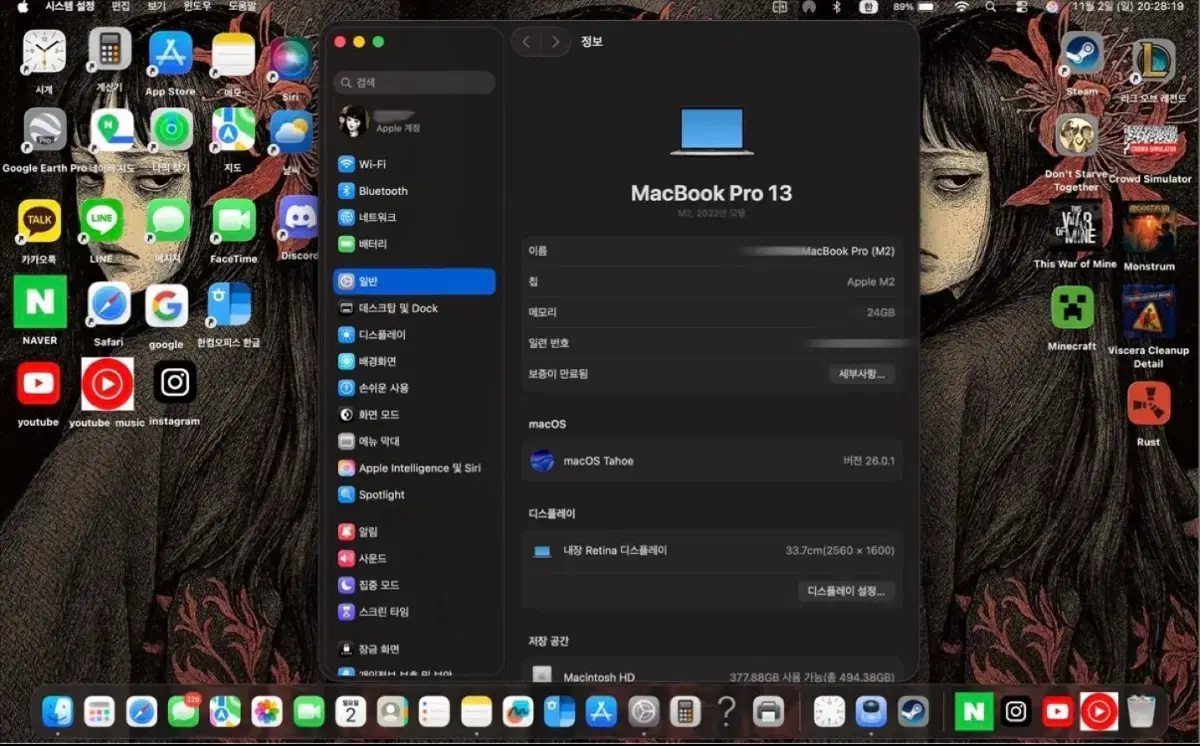Open Crowd Simulator desktop shortcut

coord(1150,152)
